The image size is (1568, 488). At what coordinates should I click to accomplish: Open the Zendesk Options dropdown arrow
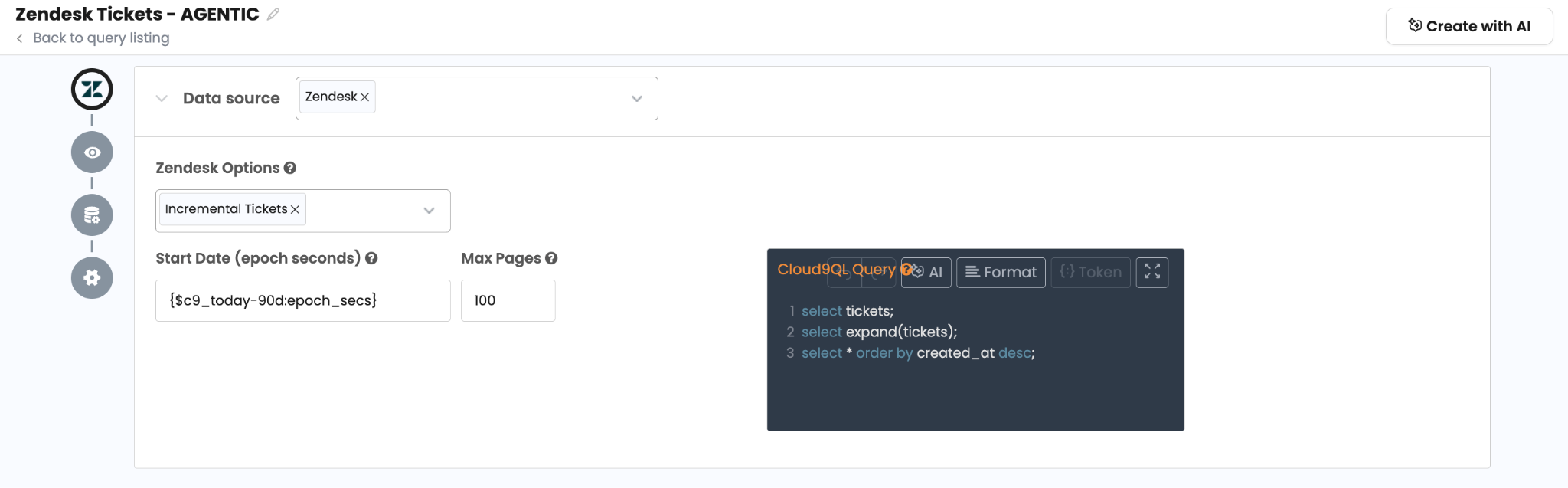click(429, 211)
